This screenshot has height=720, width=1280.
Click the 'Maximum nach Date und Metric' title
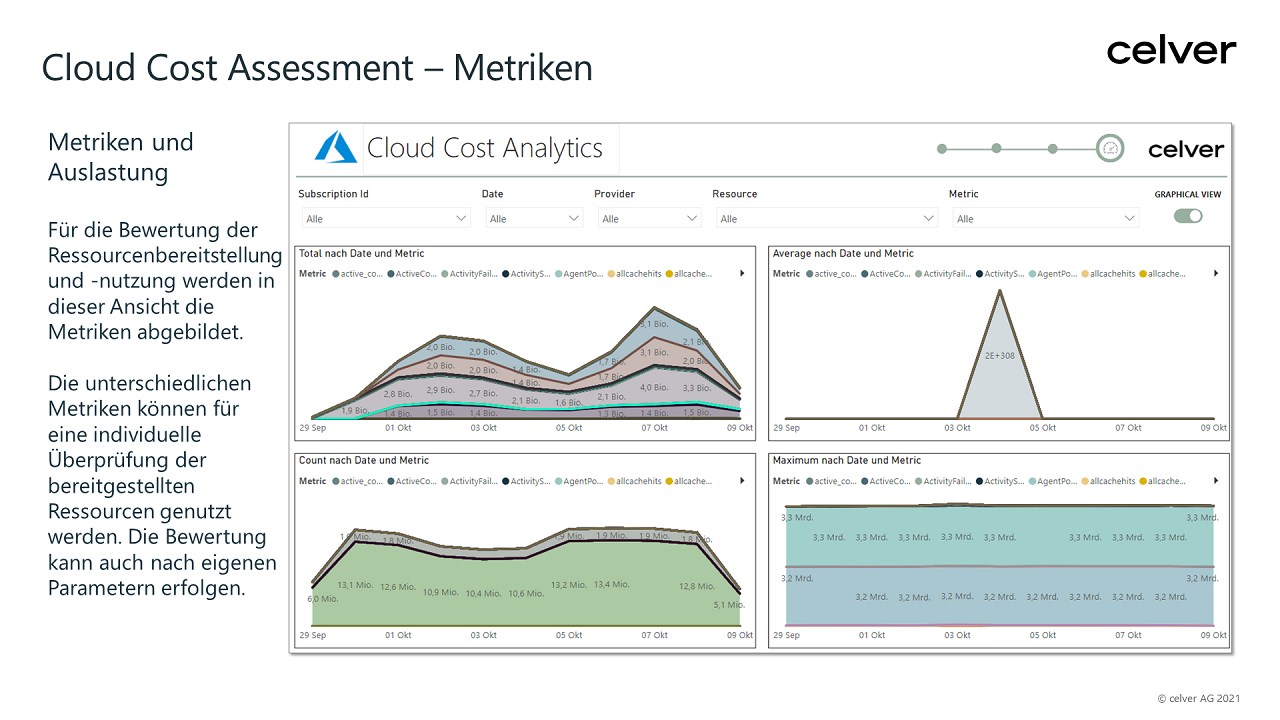(847, 461)
